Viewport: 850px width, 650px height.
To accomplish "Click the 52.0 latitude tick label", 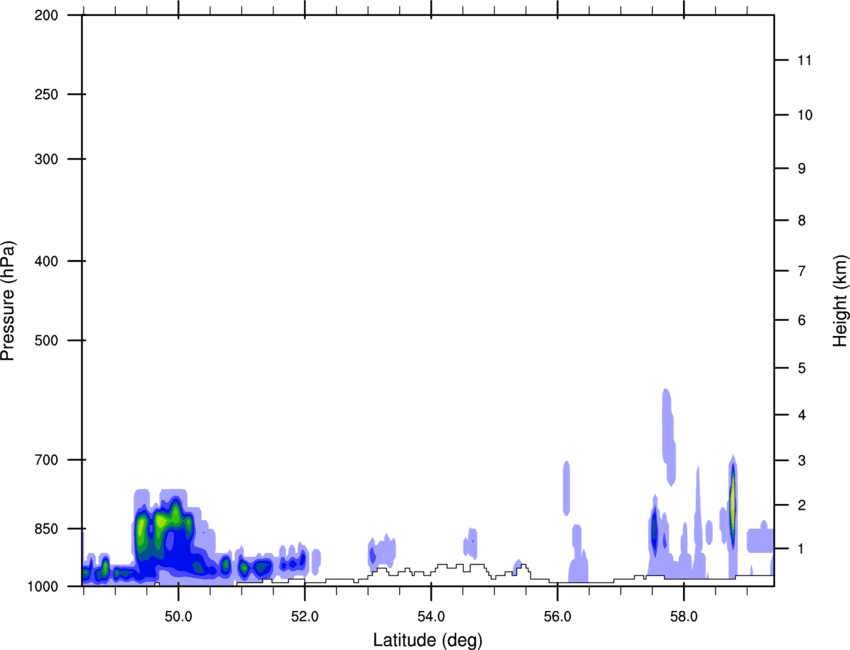I will click(x=305, y=617).
